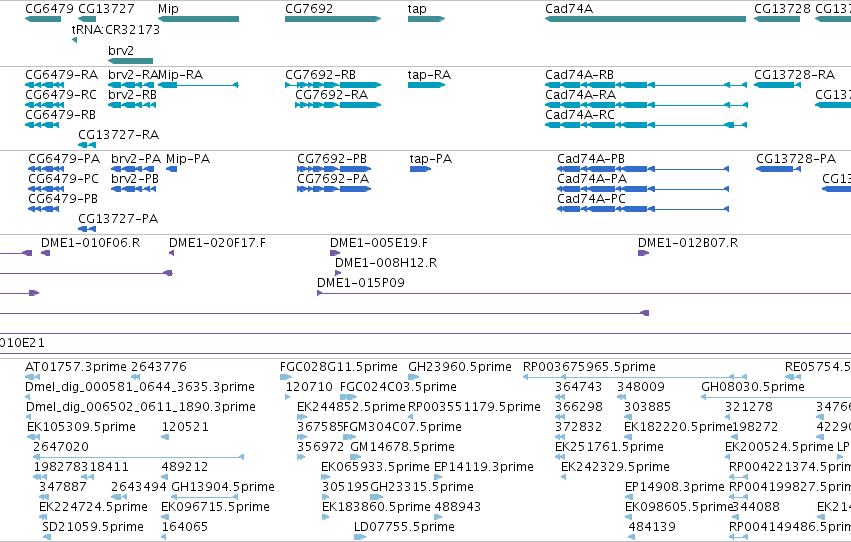Select protein Cad74A-PA
Screen dimensions: 851x542
coord(643,189)
